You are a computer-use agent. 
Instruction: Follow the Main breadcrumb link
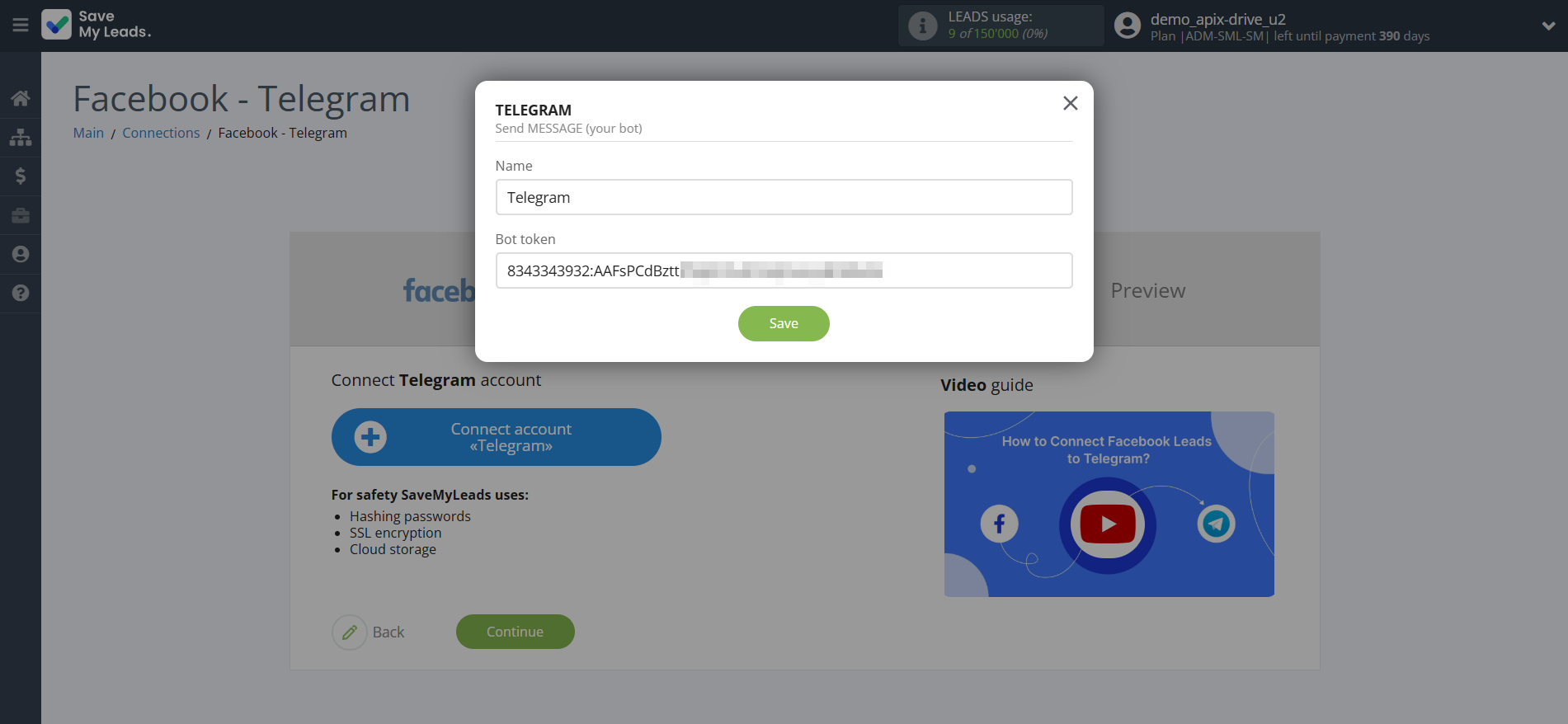(88, 133)
